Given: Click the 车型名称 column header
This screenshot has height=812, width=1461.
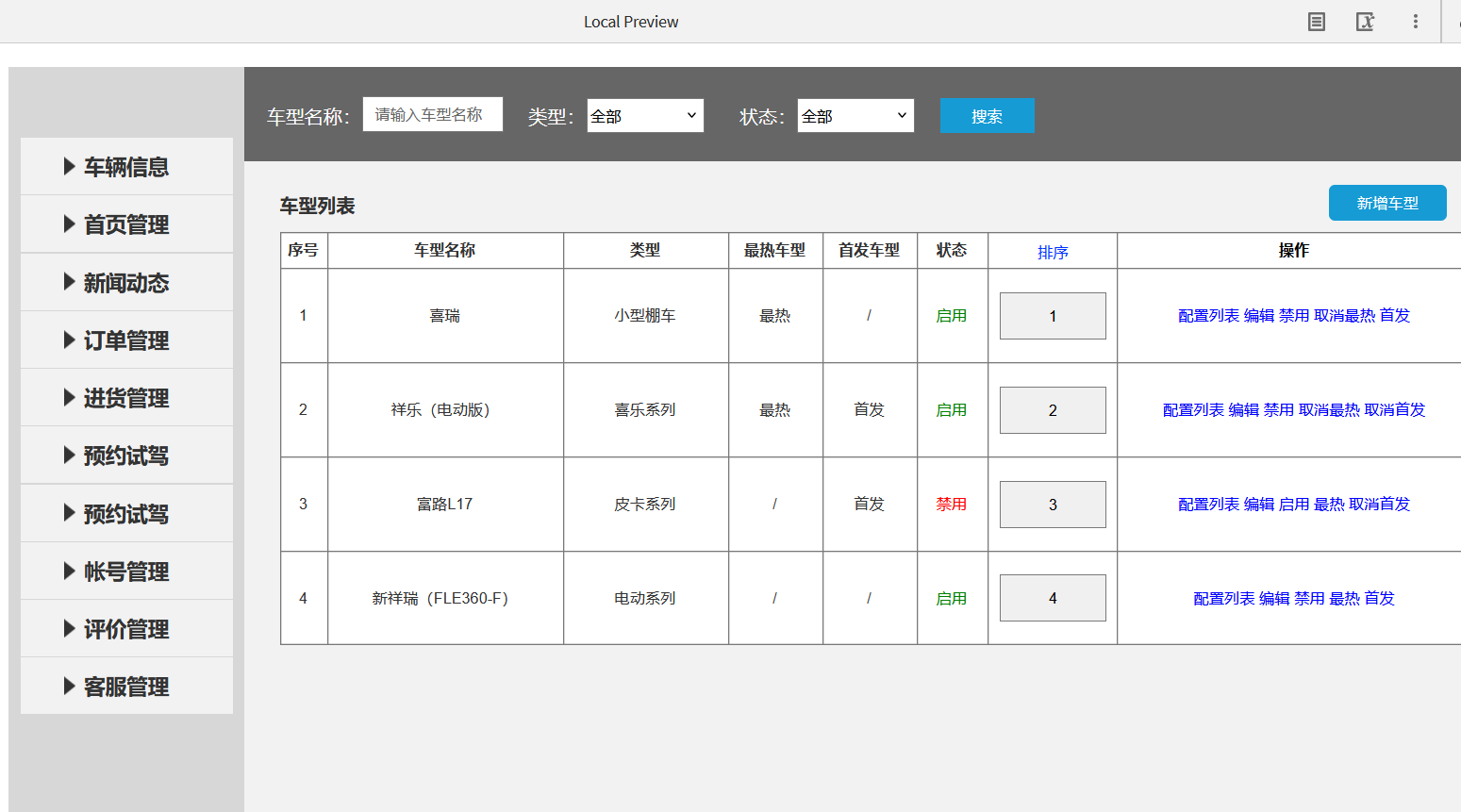Looking at the screenshot, I should [445, 250].
